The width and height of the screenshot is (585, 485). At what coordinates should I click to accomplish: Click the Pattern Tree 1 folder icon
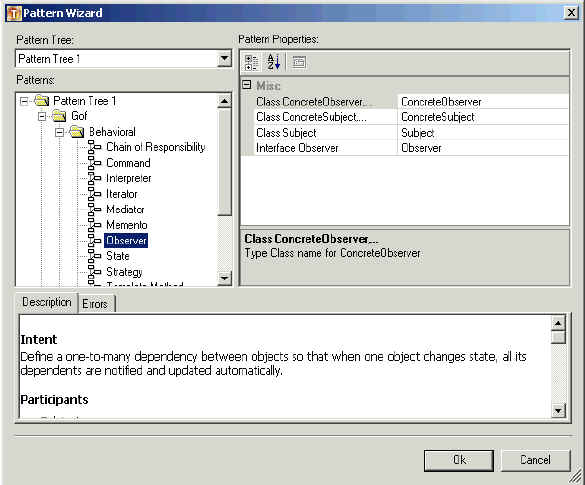42,100
